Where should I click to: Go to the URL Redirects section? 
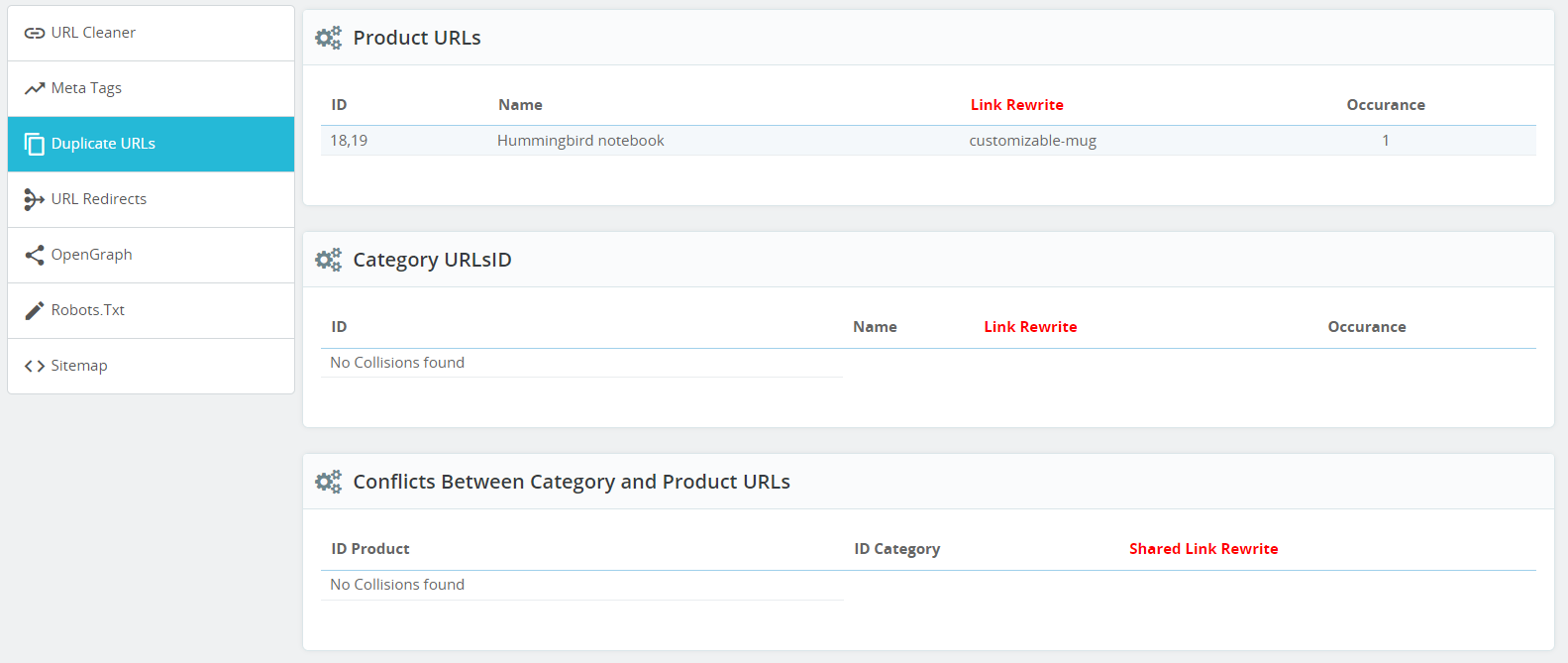pos(151,199)
